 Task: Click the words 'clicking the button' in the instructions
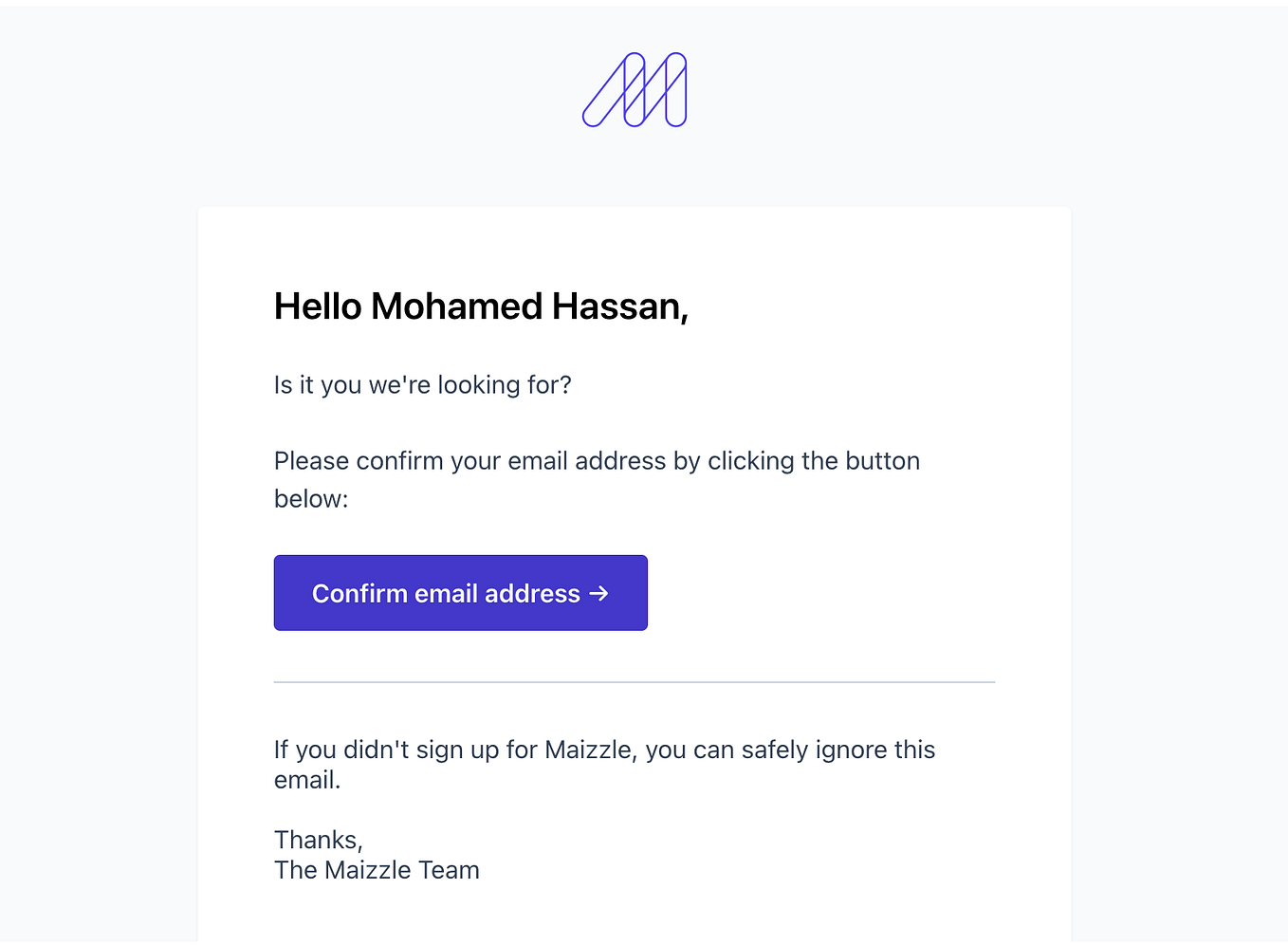tap(814, 461)
